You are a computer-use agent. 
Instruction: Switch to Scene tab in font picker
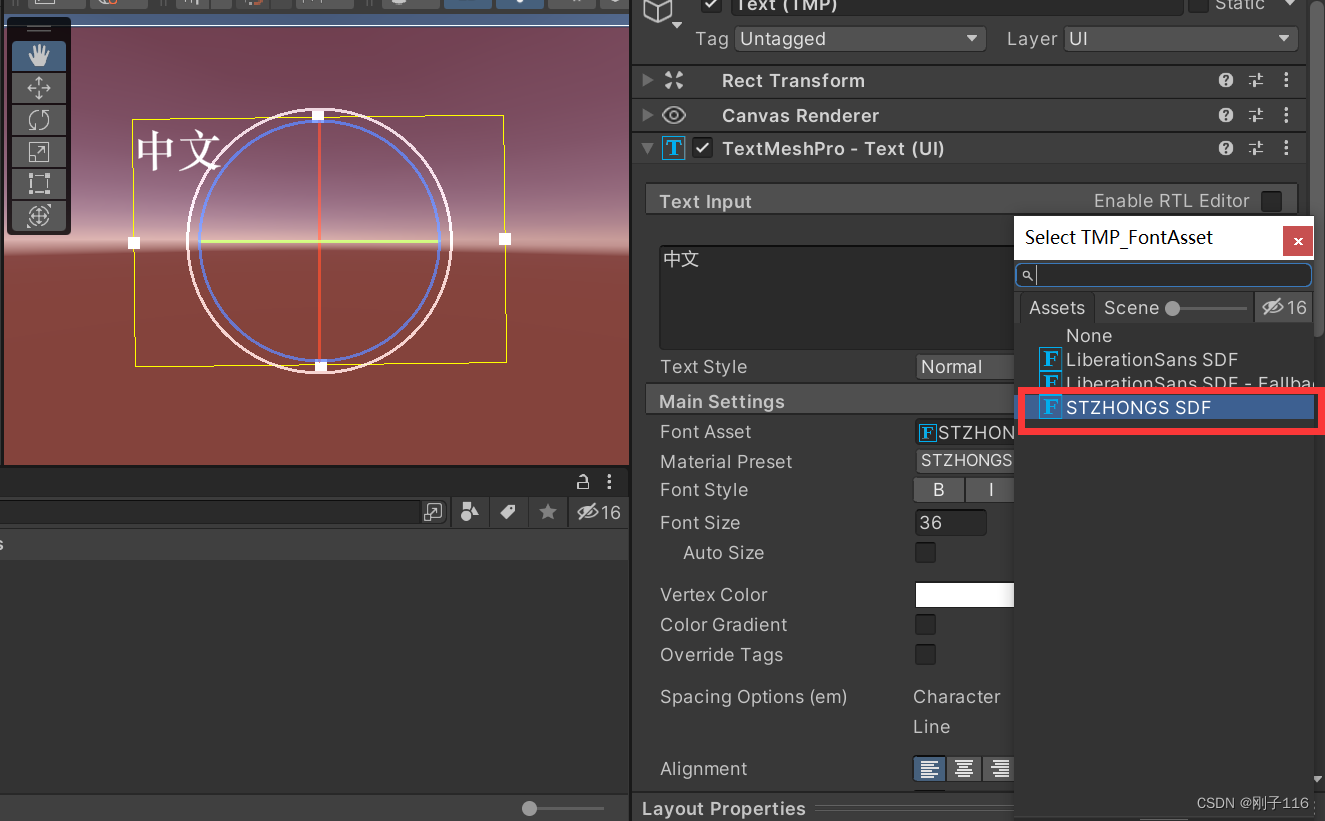pos(1131,308)
